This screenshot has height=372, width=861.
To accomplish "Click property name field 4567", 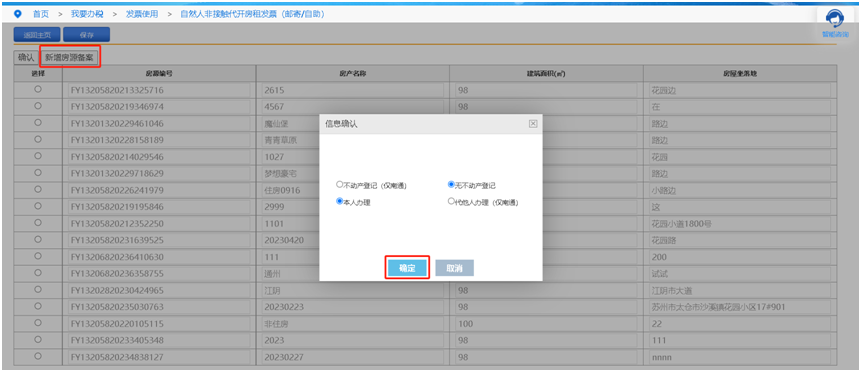I will click(x=353, y=107).
